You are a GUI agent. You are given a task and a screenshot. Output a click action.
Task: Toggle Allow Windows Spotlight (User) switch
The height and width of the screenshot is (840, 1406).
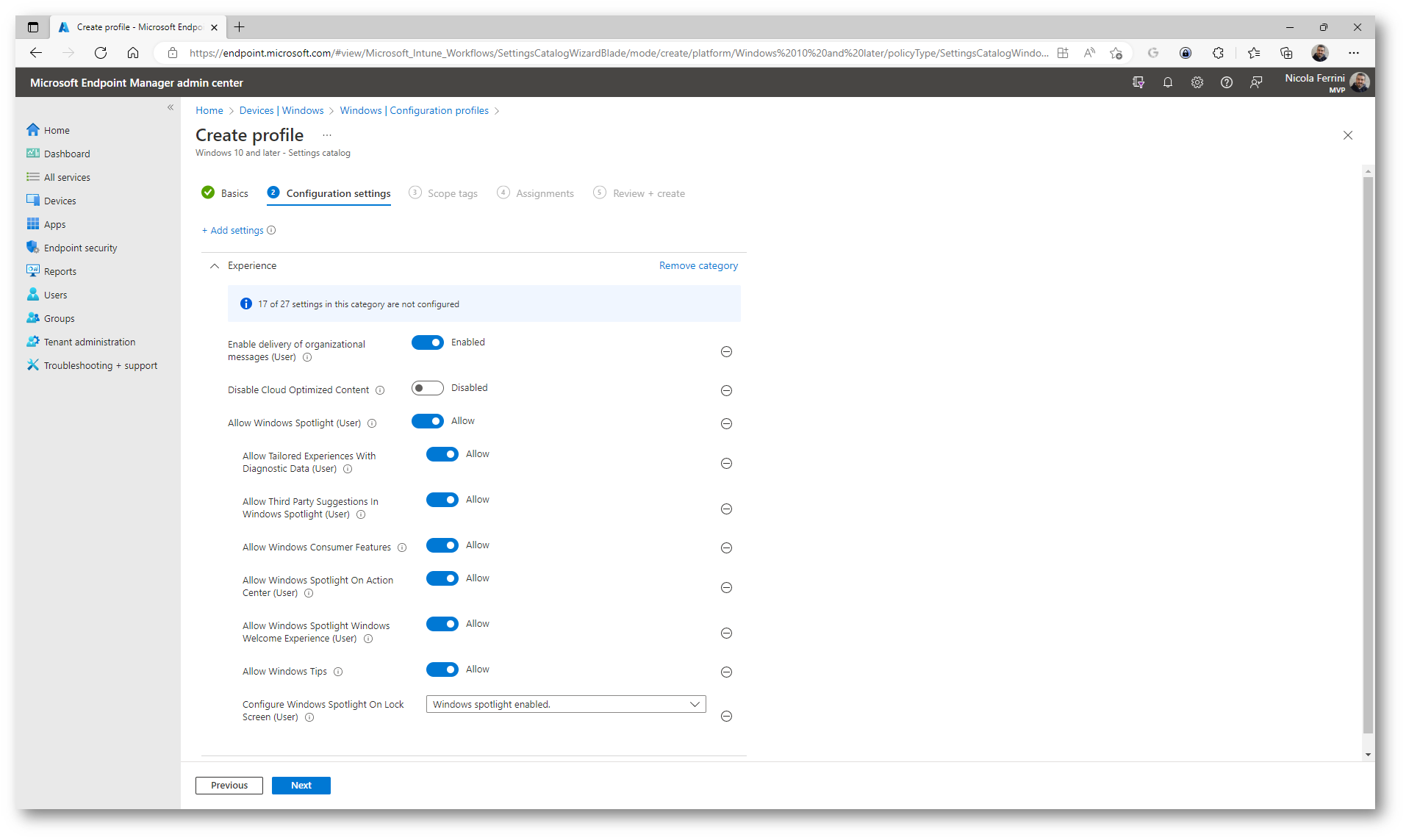(x=428, y=421)
